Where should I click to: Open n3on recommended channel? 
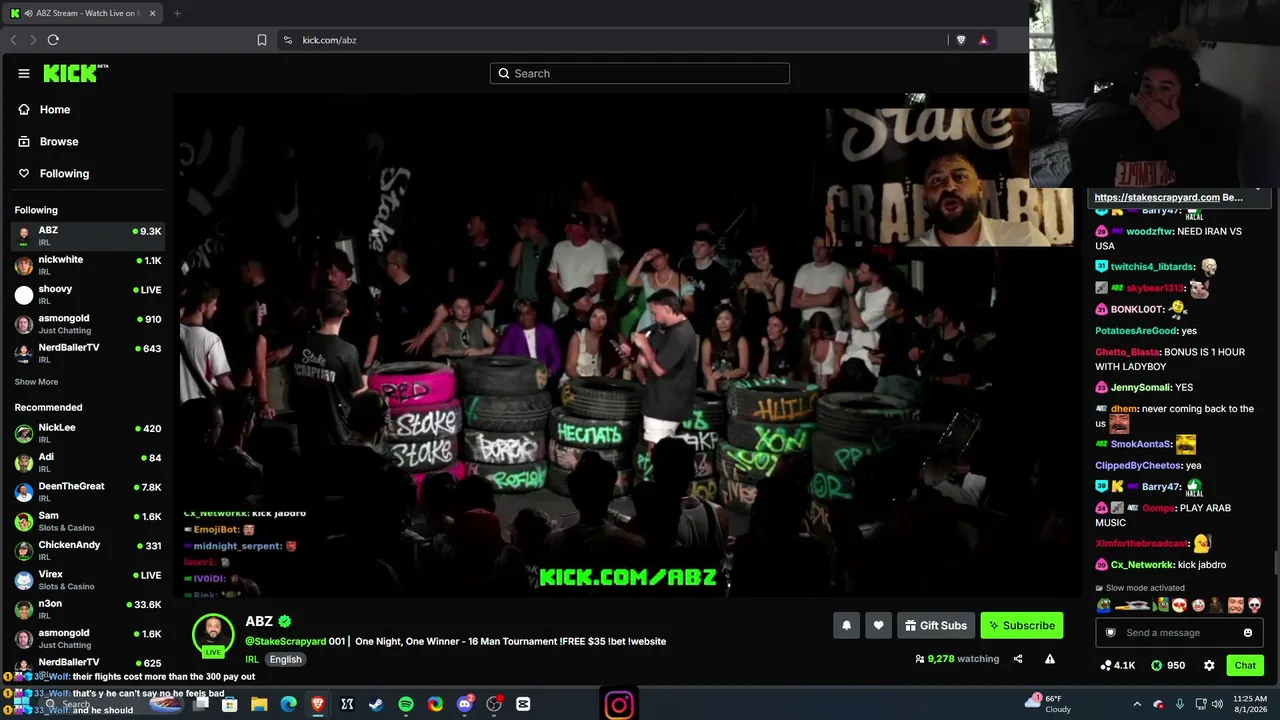point(88,609)
